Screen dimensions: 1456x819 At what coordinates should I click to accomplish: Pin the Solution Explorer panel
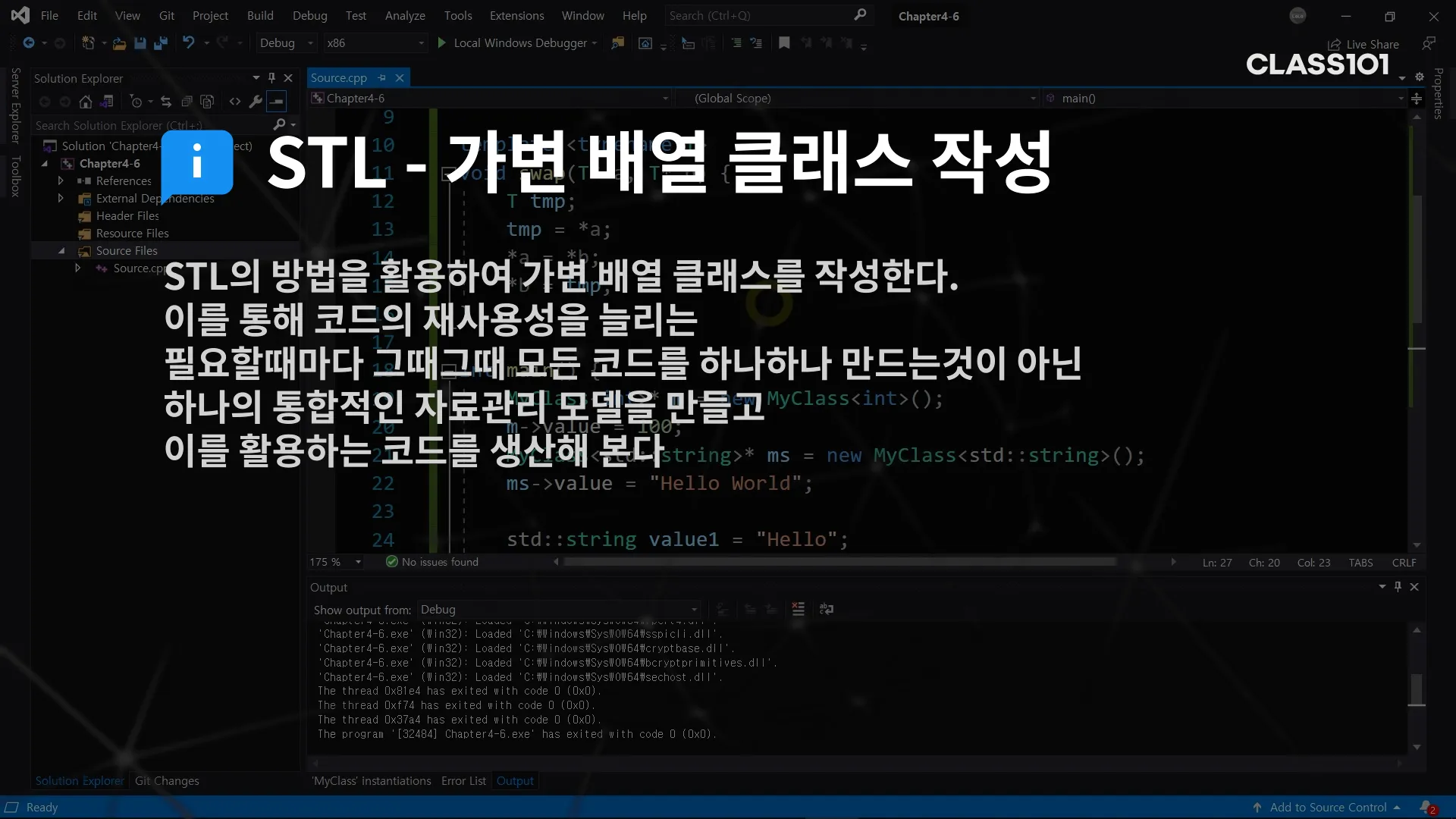(271, 77)
